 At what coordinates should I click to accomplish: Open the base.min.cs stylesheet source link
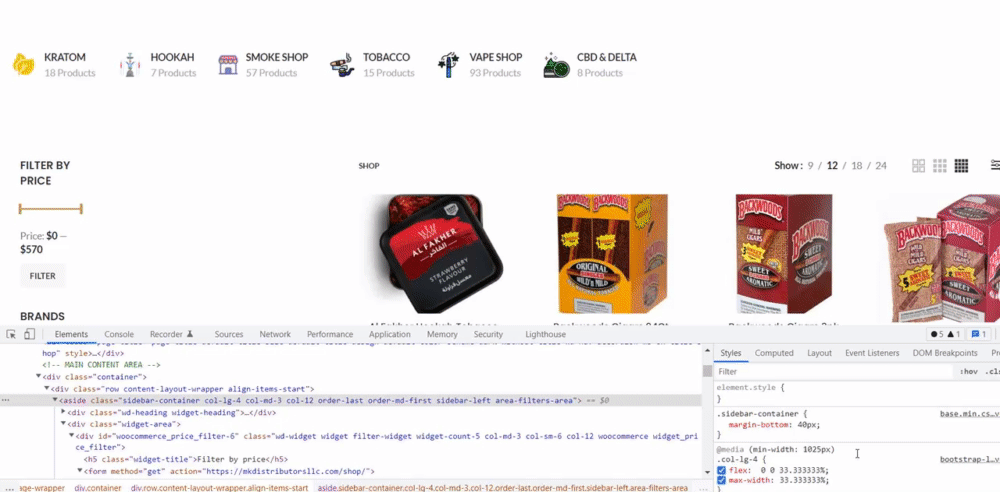969,414
